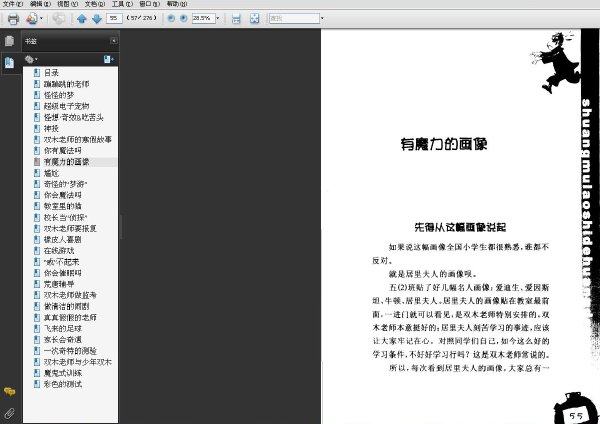
Task: Toggle the Bookmarks panel icon in sidebar
Action: tap(9, 62)
